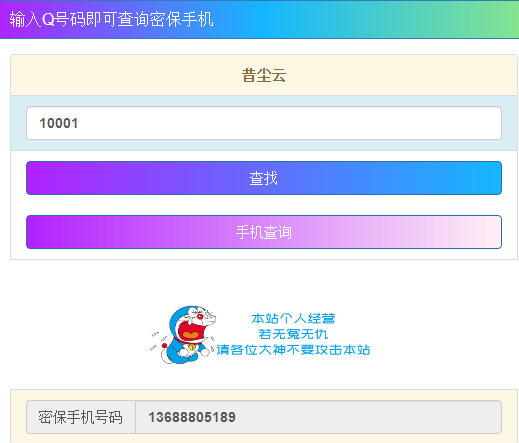Click the 密保手机号码 result value field

click(x=318, y=417)
